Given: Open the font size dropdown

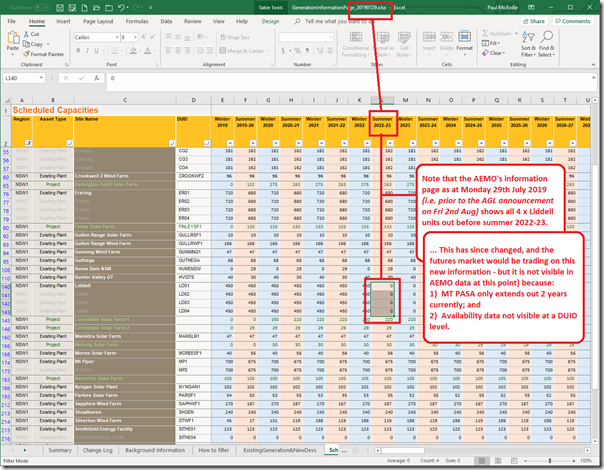Looking at the screenshot, I should tap(136, 37).
